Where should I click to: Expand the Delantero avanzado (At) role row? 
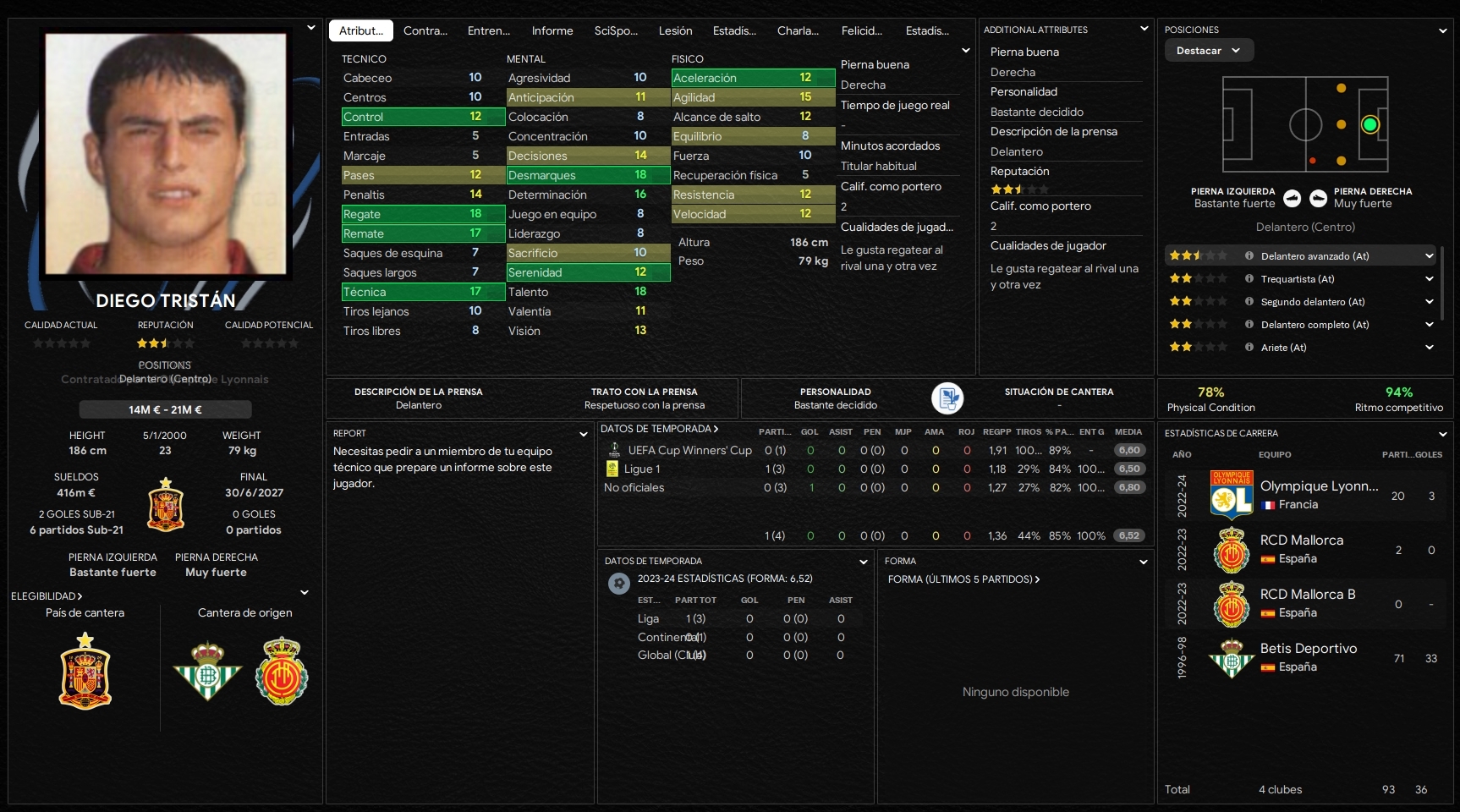pos(1430,255)
